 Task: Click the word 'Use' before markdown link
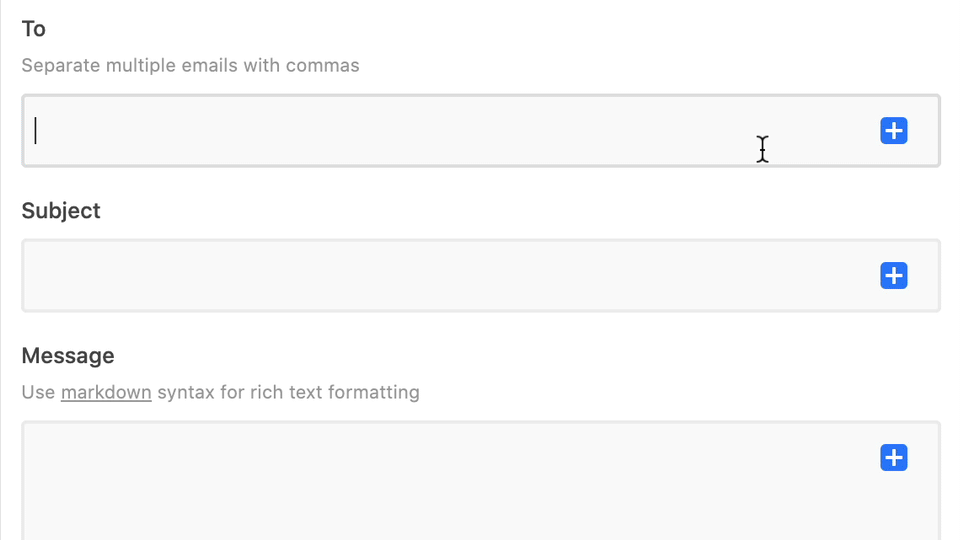pyautogui.click(x=39, y=392)
